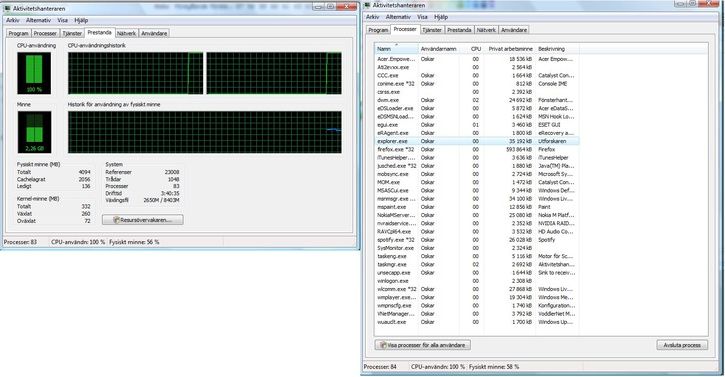725x377 pixels.
Task: Select firefox.exe *32 process
Action: pos(477,149)
